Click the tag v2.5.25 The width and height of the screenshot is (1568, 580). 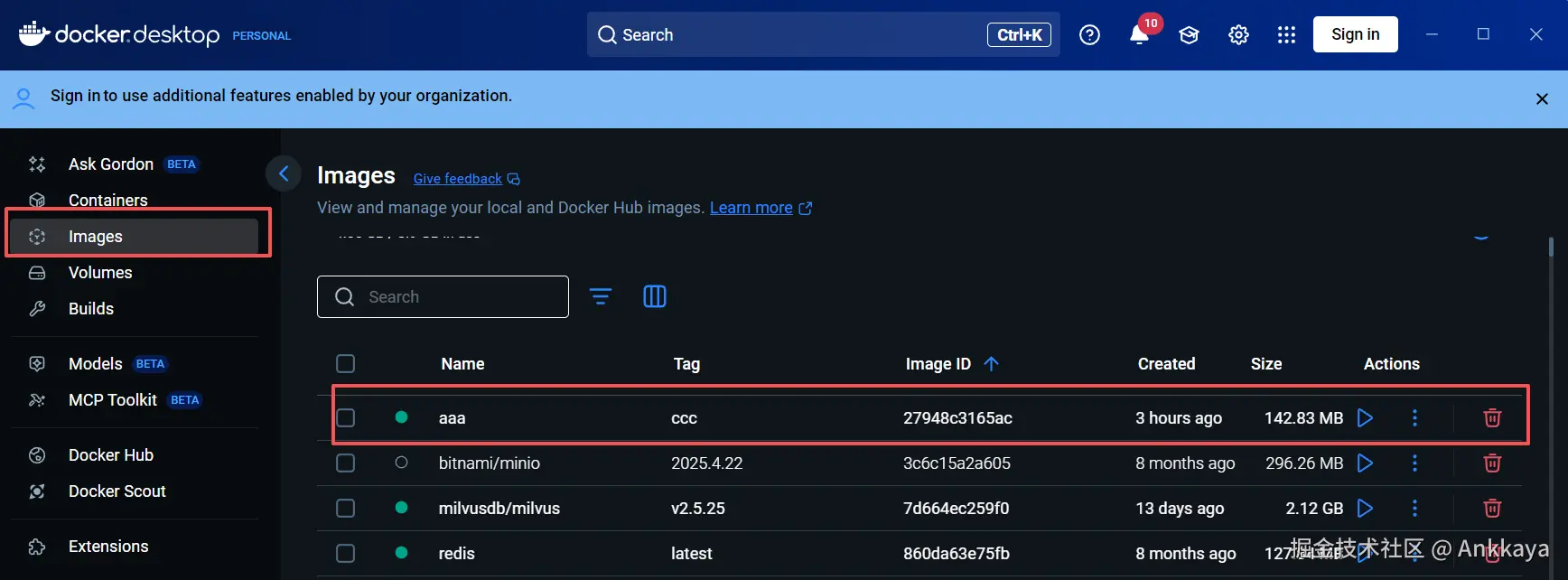pyautogui.click(x=698, y=509)
